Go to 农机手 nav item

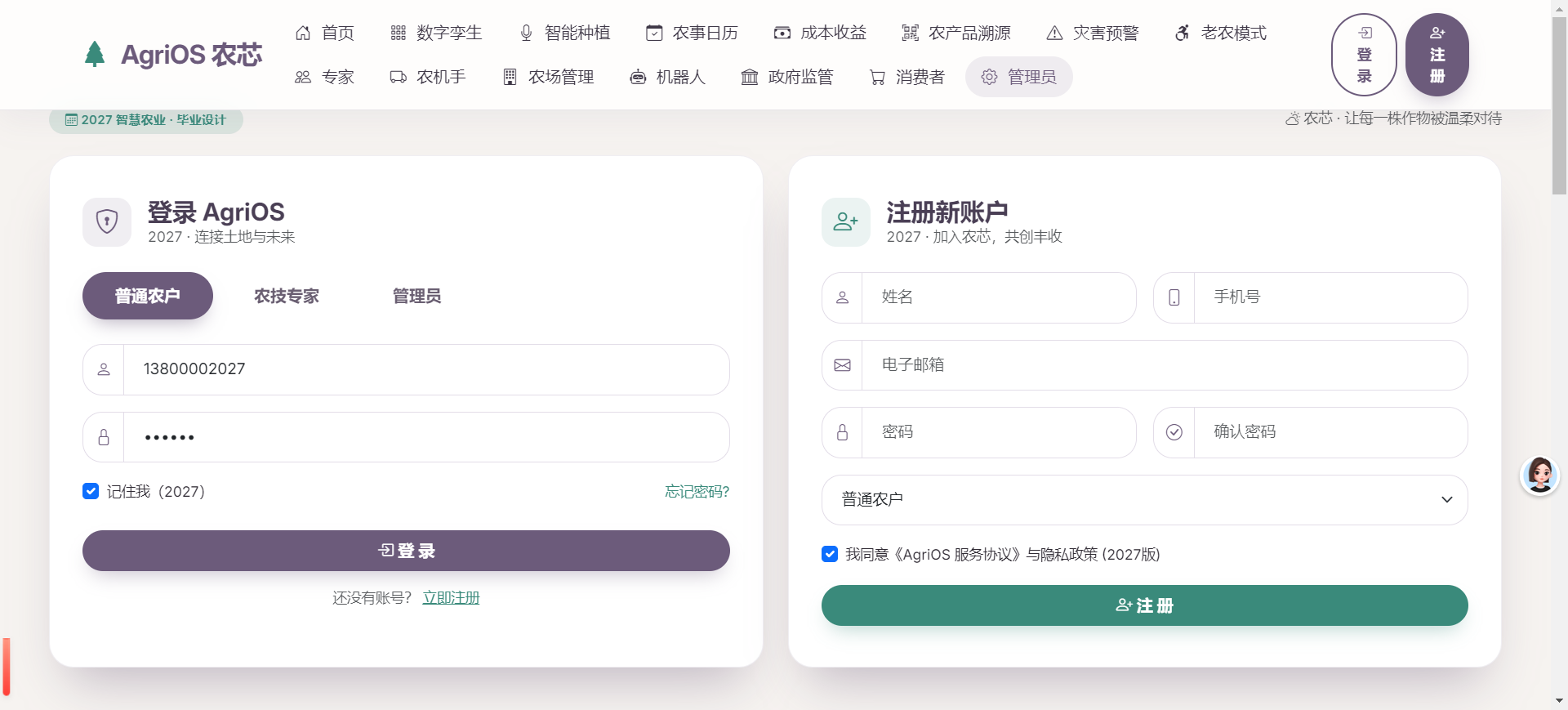[x=428, y=77]
